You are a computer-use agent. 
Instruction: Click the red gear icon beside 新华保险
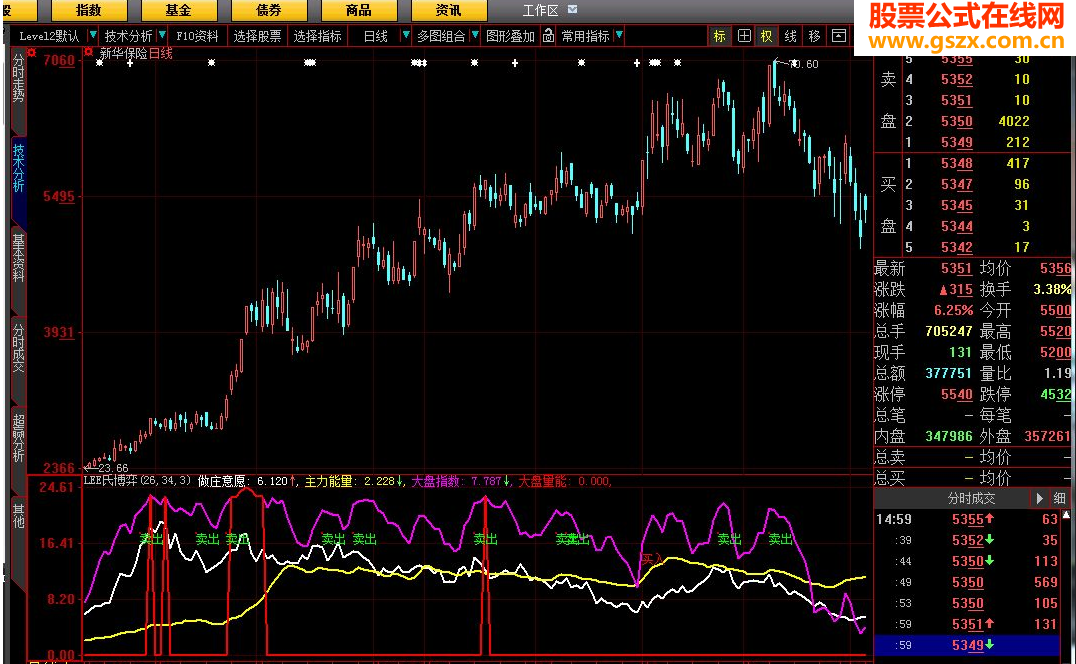[88, 53]
